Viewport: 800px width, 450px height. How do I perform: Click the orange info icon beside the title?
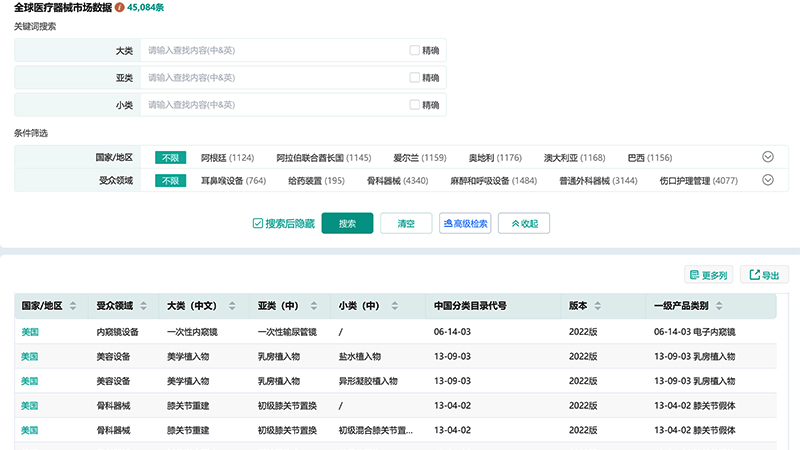pyautogui.click(x=119, y=8)
